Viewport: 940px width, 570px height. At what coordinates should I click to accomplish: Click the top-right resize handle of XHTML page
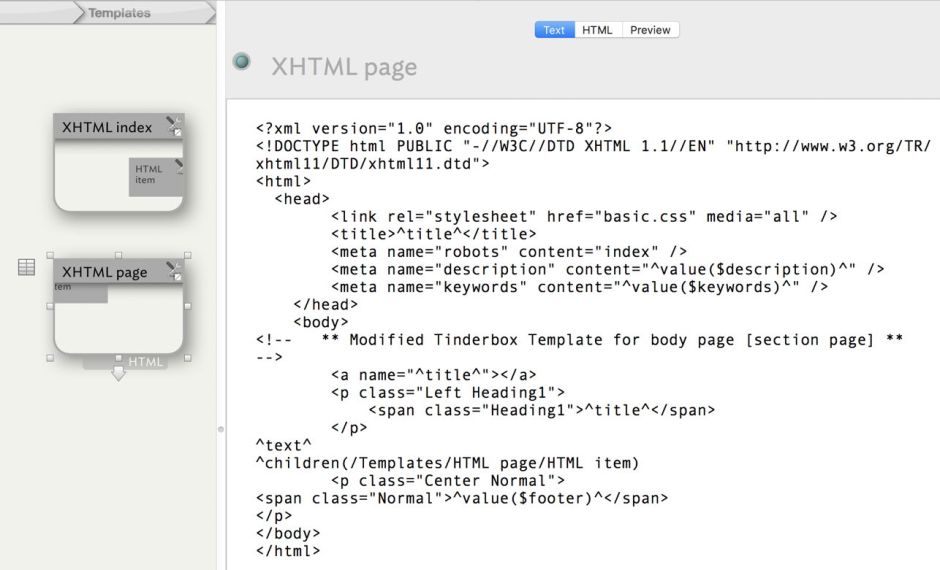(x=187, y=255)
